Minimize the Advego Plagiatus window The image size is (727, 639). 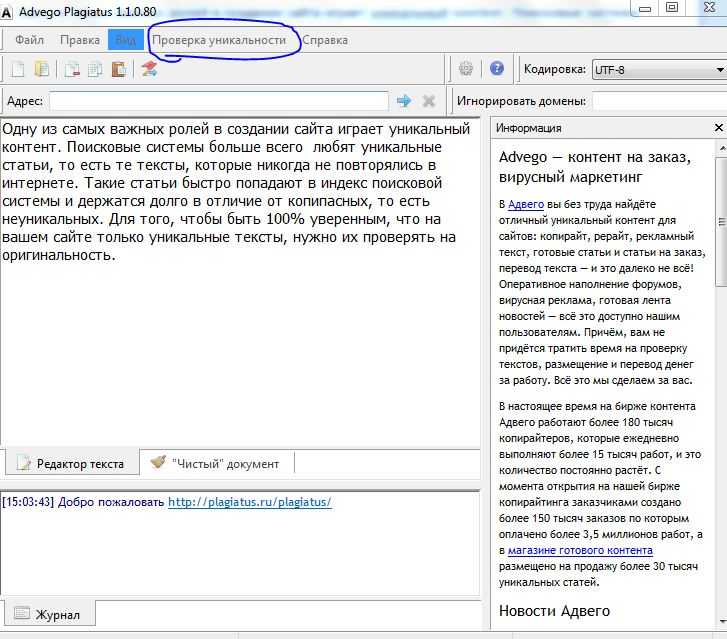click(x=645, y=8)
